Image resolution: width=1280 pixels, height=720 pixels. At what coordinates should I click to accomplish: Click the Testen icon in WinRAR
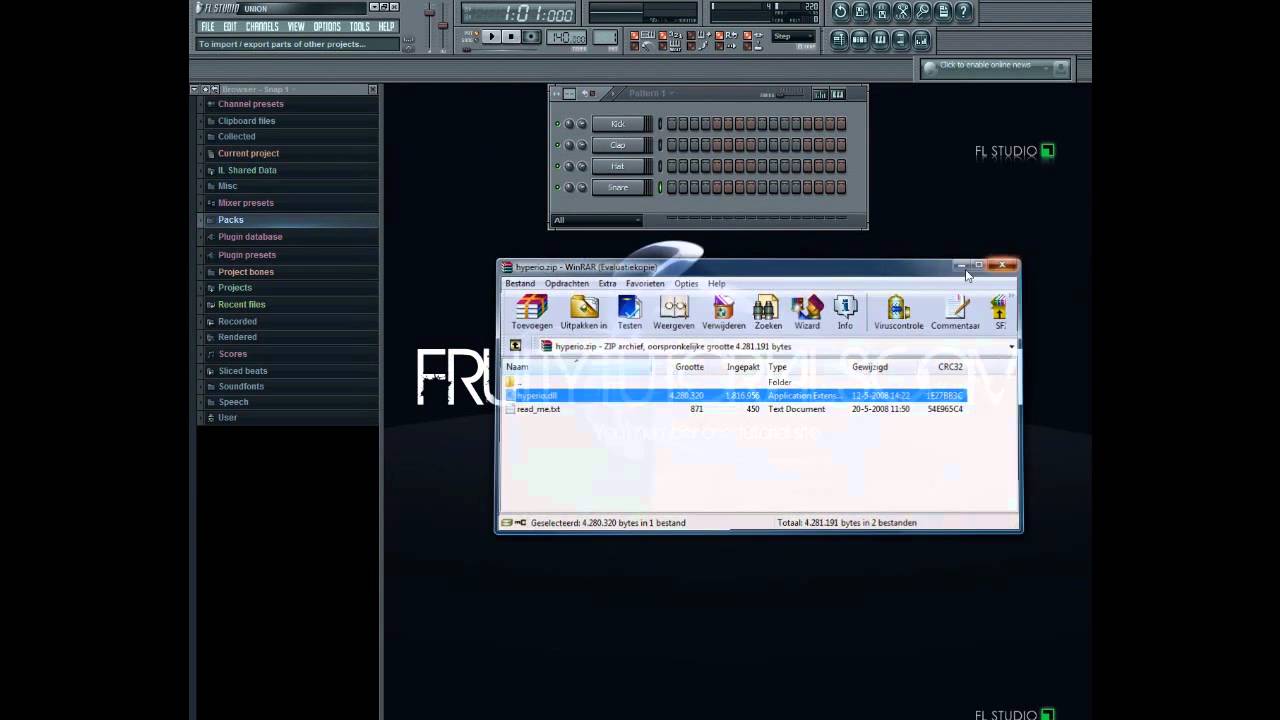click(x=630, y=312)
